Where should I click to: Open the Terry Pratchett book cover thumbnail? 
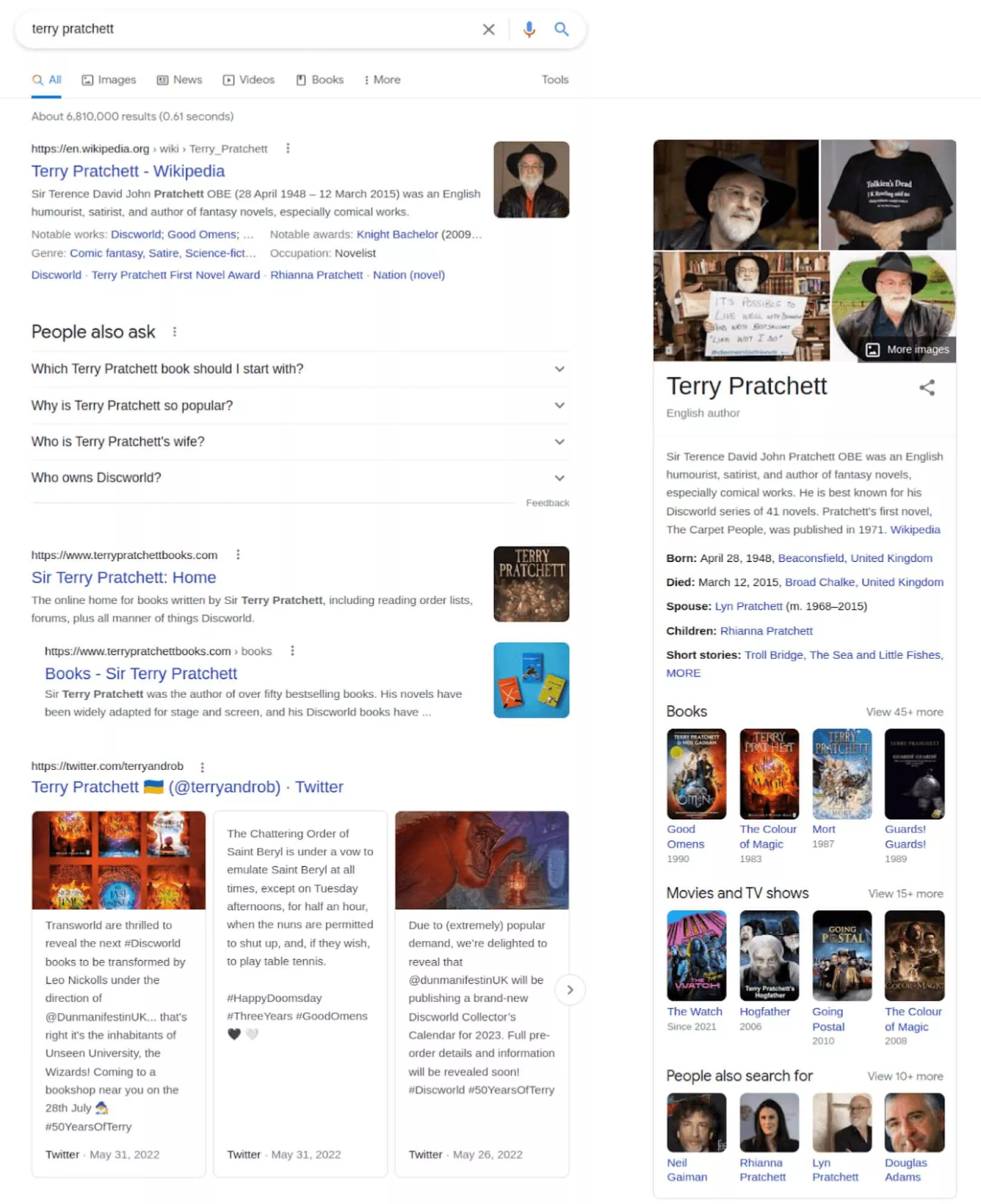(531, 584)
